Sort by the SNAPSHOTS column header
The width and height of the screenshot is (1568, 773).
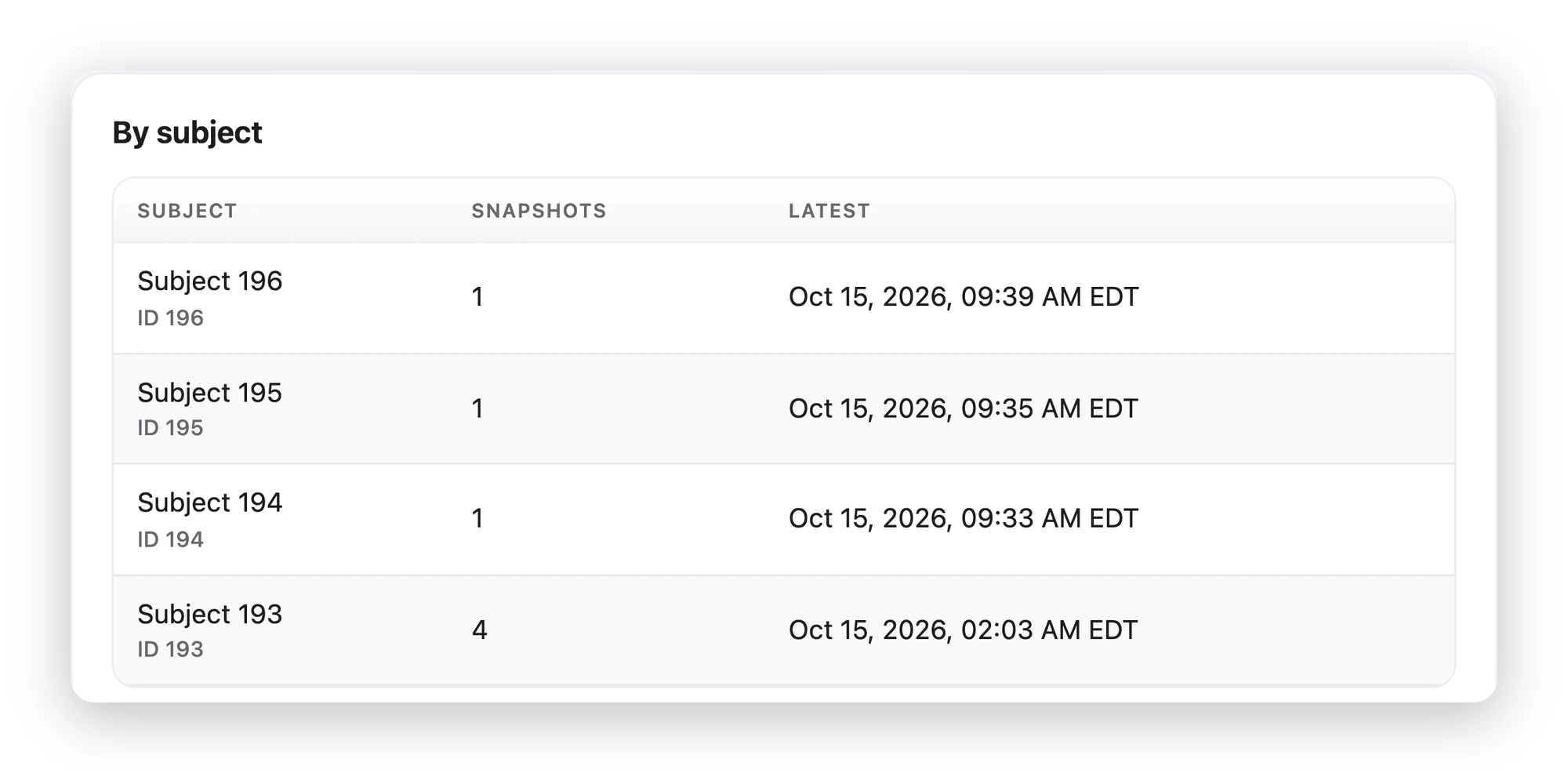coord(539,211)
